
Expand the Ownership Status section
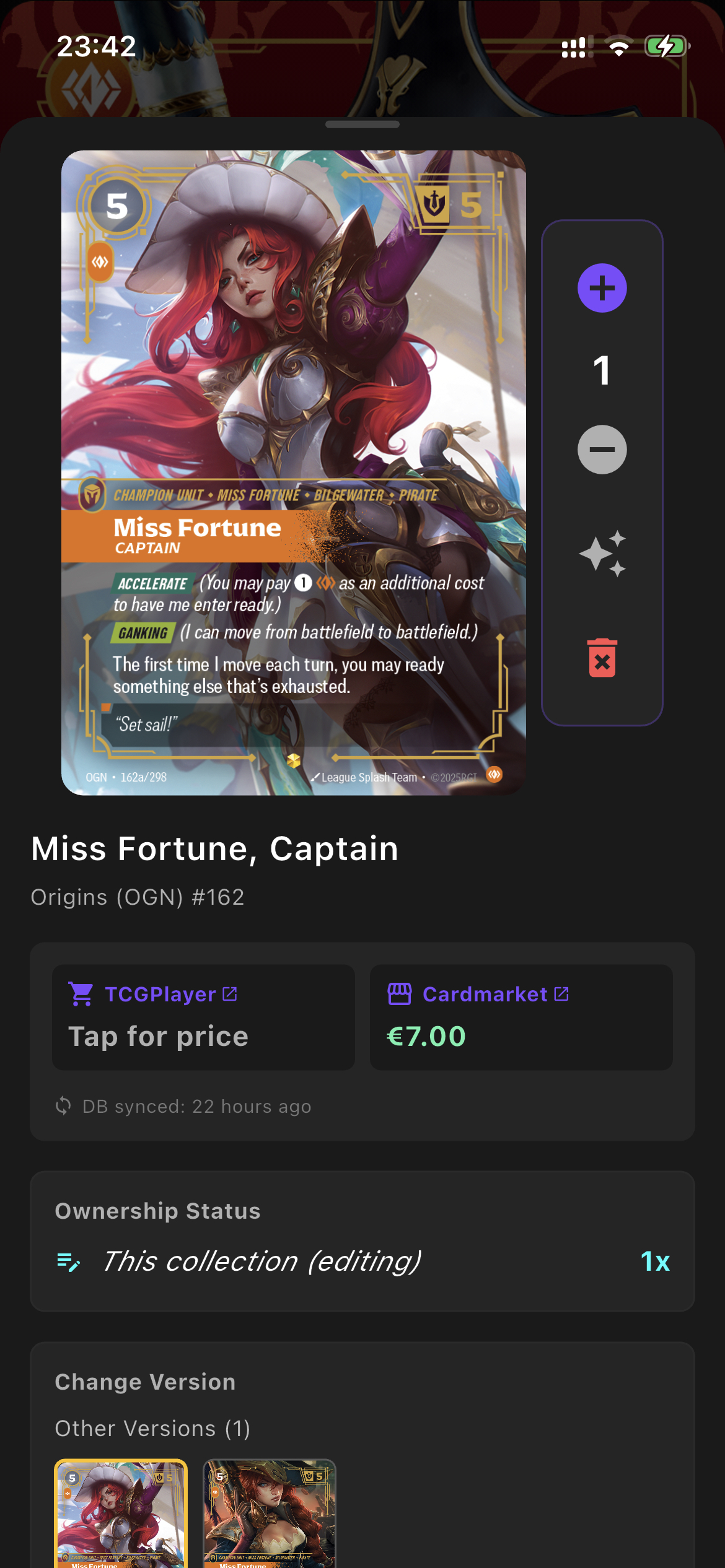pos(157,1210)
